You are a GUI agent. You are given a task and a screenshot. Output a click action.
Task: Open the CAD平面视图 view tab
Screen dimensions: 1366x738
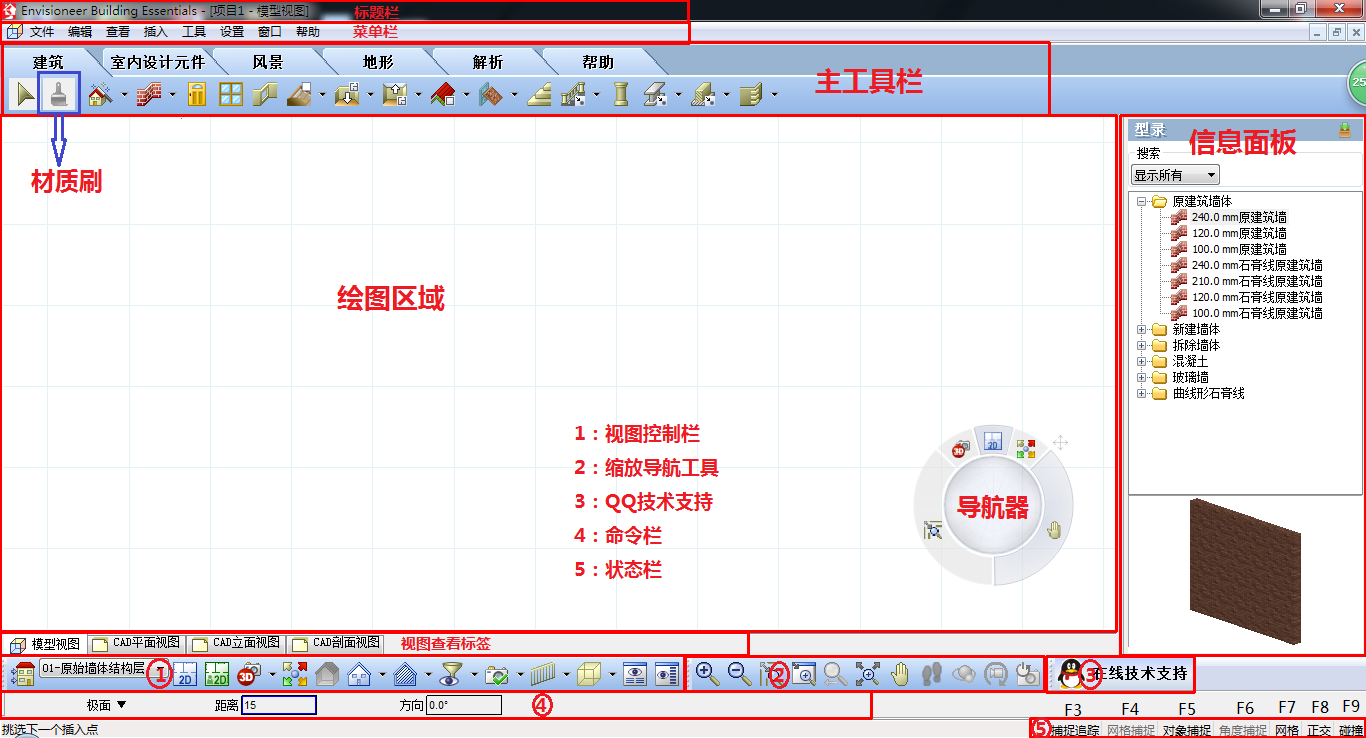pyautogui.click(x=136, y=643)
